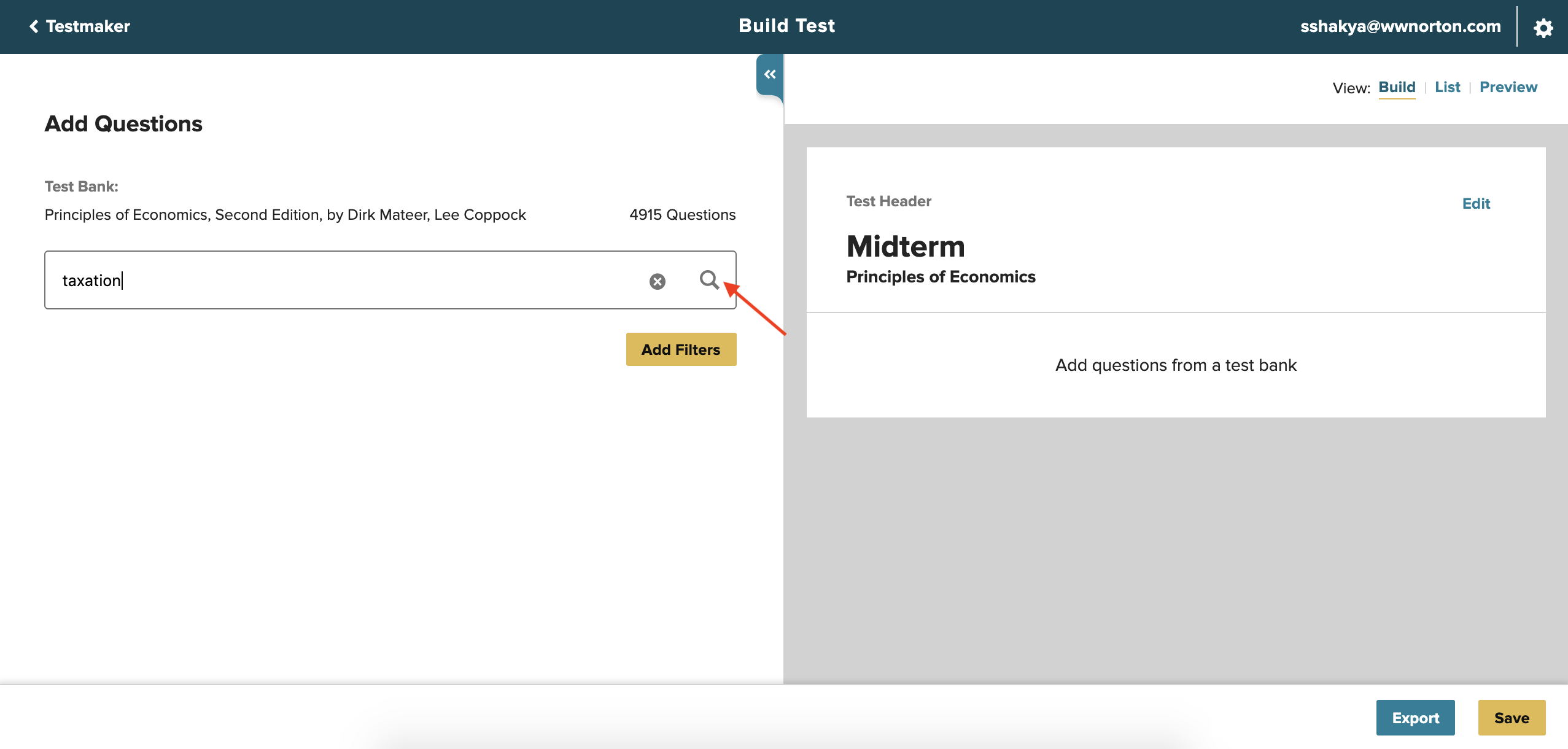Click the back chevron arrow icon
The height and width of the screenshot is (749, 1568).
pyautogui.click(x=34, y=26)
